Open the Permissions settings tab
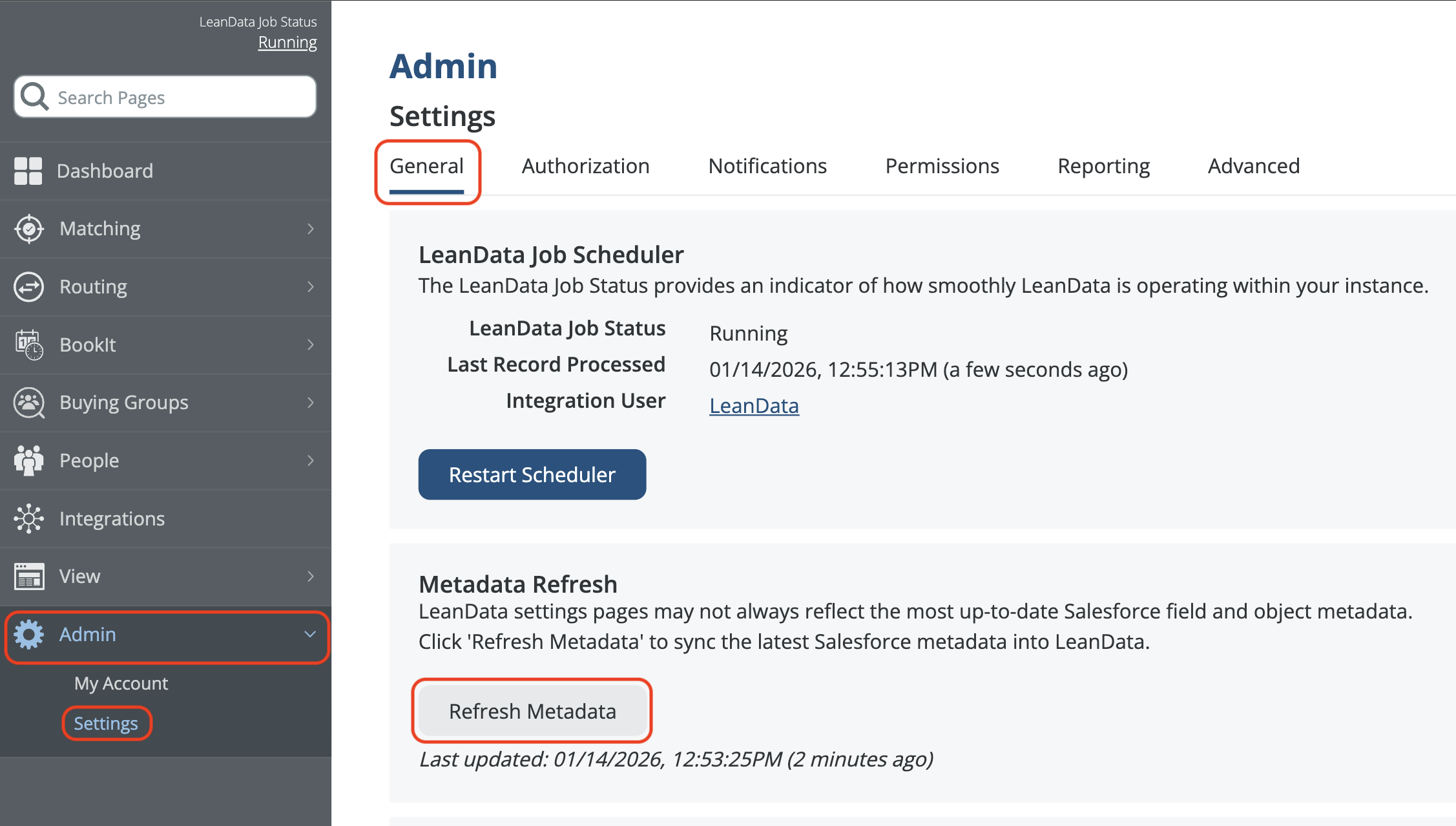1456x826 pixels. (x=942, y=166)
